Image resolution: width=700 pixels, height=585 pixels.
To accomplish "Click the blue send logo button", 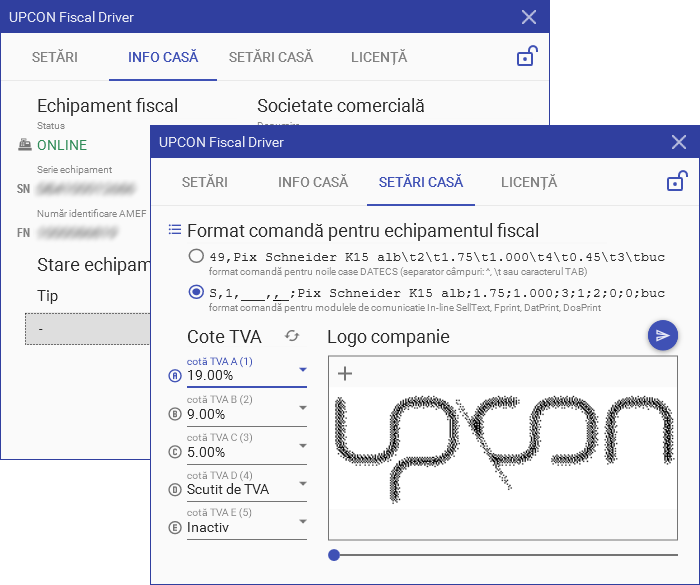I will point(662,335).
